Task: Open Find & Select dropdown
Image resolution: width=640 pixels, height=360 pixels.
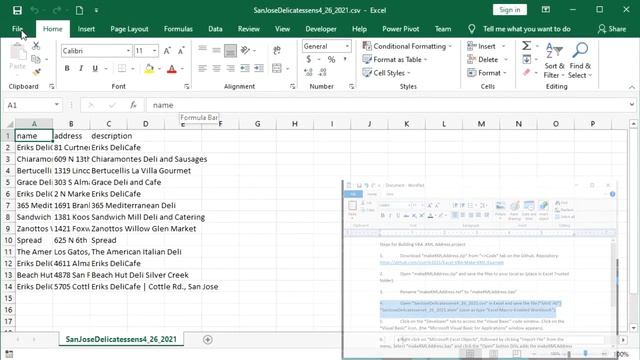Action: pyautogui.click(x=580, y=60)
